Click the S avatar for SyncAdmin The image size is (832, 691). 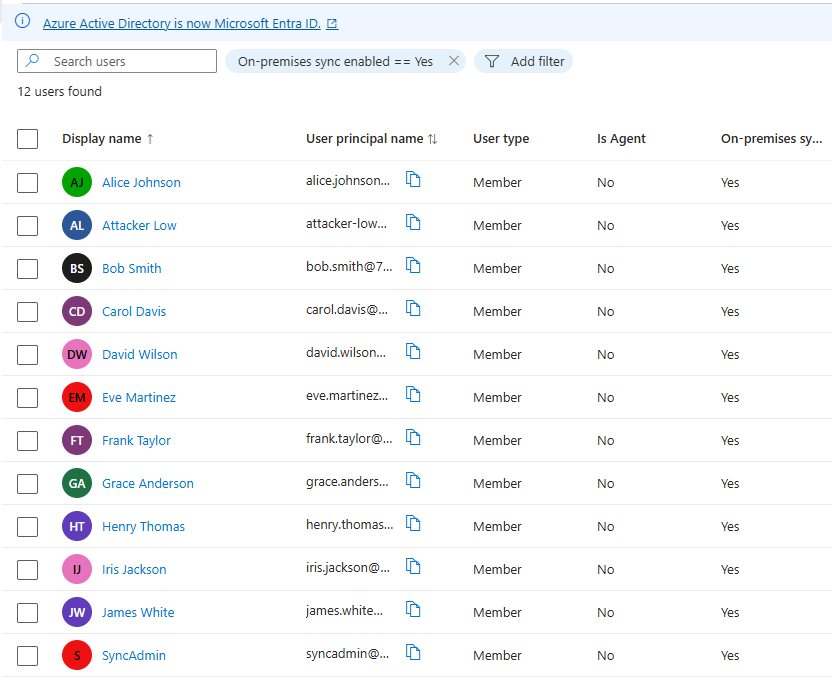point(77,655)
